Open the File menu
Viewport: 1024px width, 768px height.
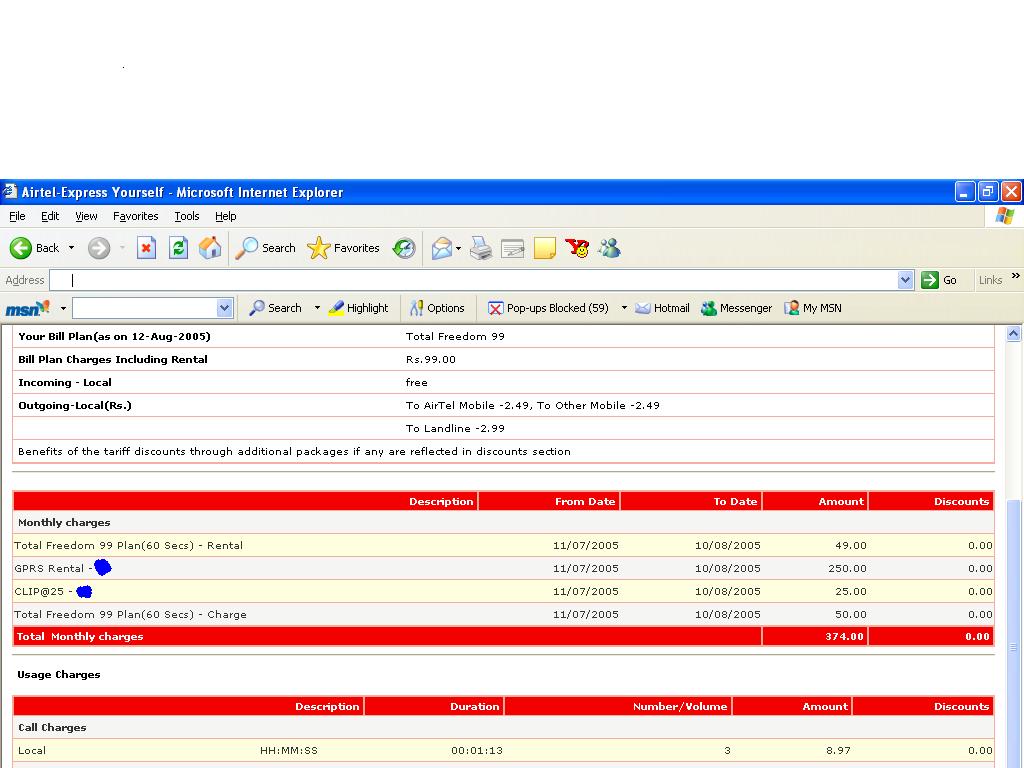tap(18, 216)
